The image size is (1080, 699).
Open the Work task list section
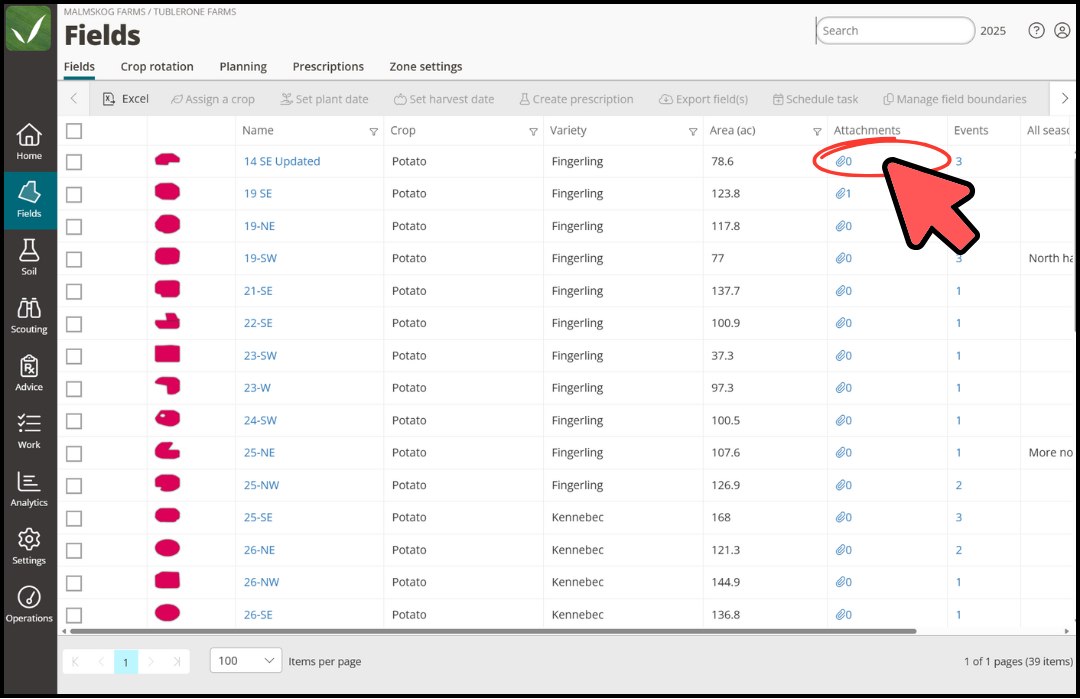(x=29, y=431)
